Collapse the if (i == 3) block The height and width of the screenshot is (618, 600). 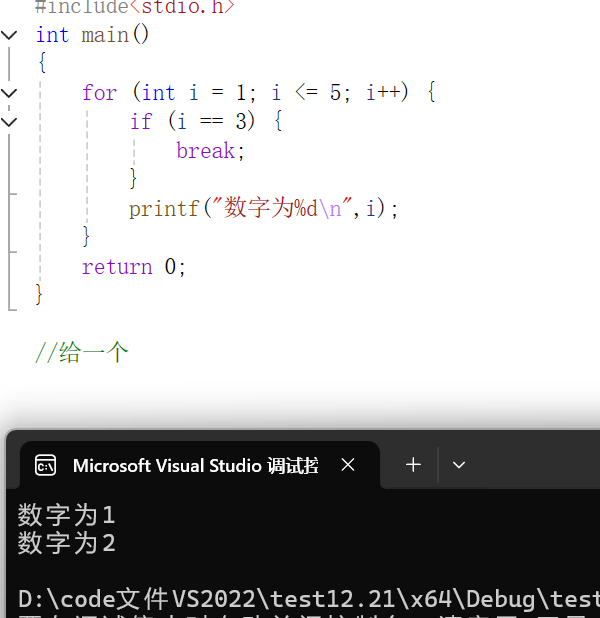(x=9, y=122)
